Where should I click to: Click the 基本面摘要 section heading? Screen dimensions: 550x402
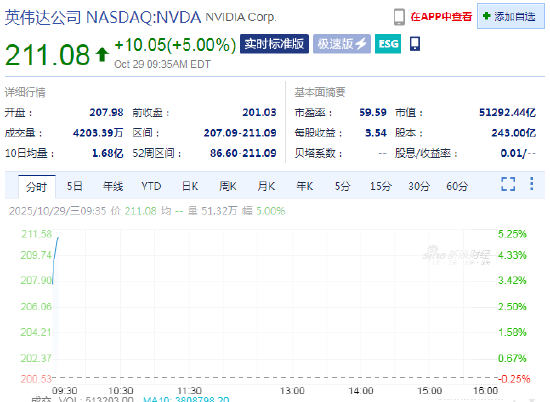pyautogui.click(x=320, y=92)
